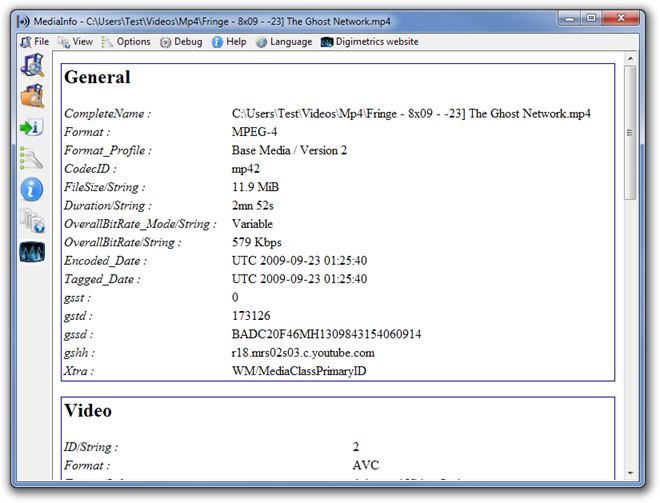Click the Digimetrics waveform icon in sidebar

tap(32, 252)
